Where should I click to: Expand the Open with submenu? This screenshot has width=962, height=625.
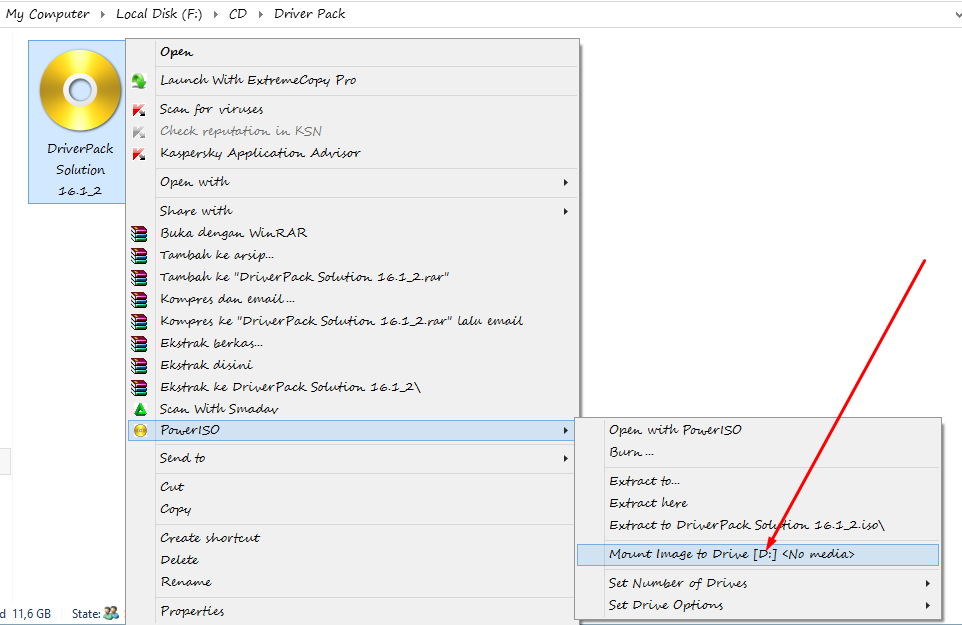[353, 182]
